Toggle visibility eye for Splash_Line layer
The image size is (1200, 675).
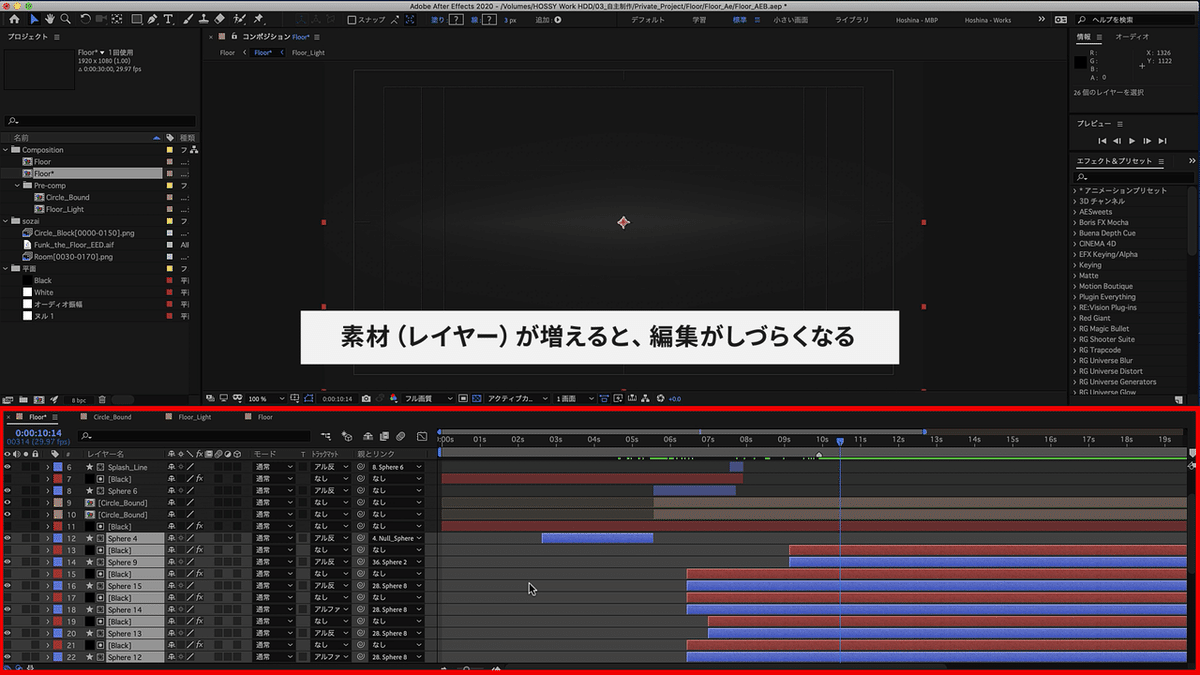point(8,467)
